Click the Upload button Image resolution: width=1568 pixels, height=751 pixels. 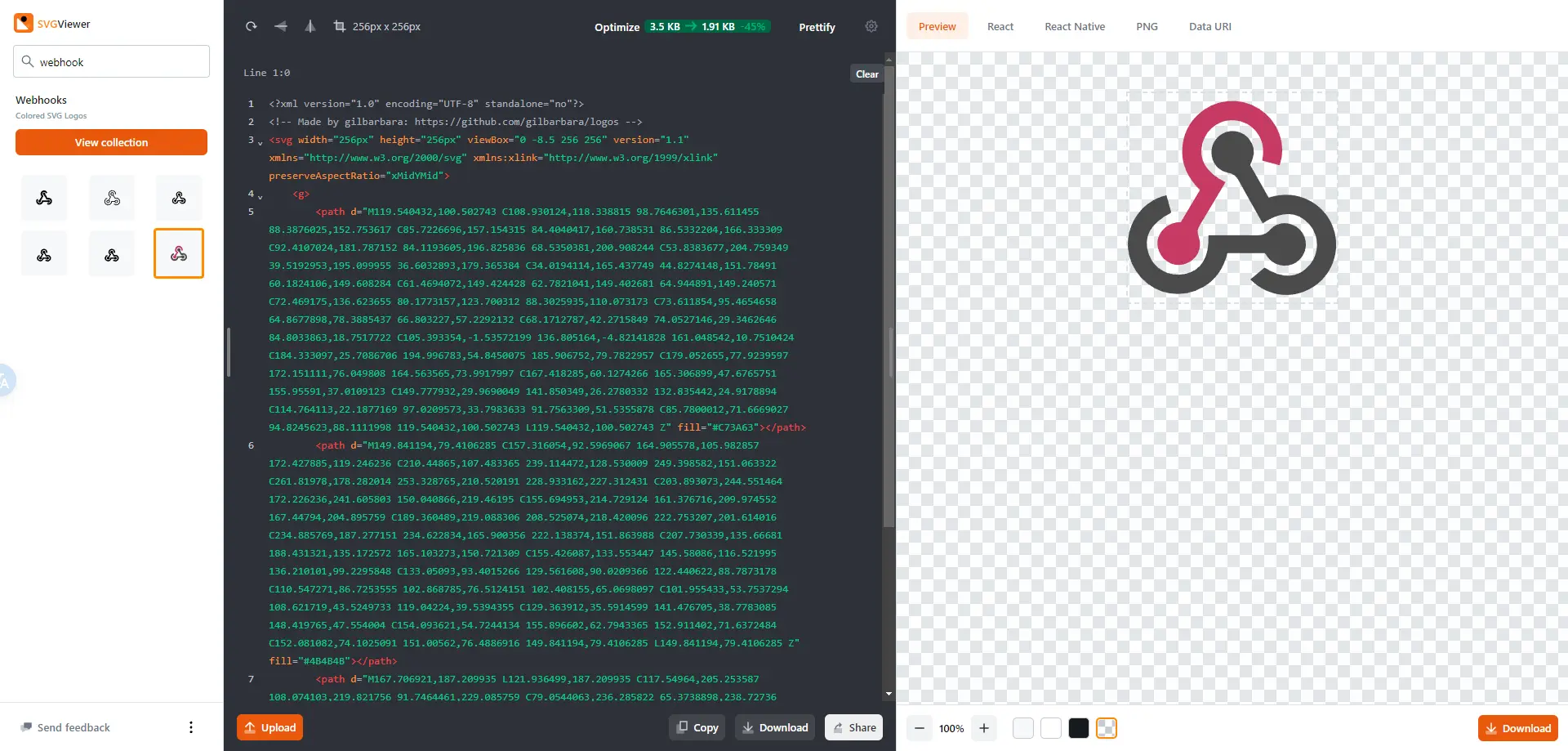269,727
